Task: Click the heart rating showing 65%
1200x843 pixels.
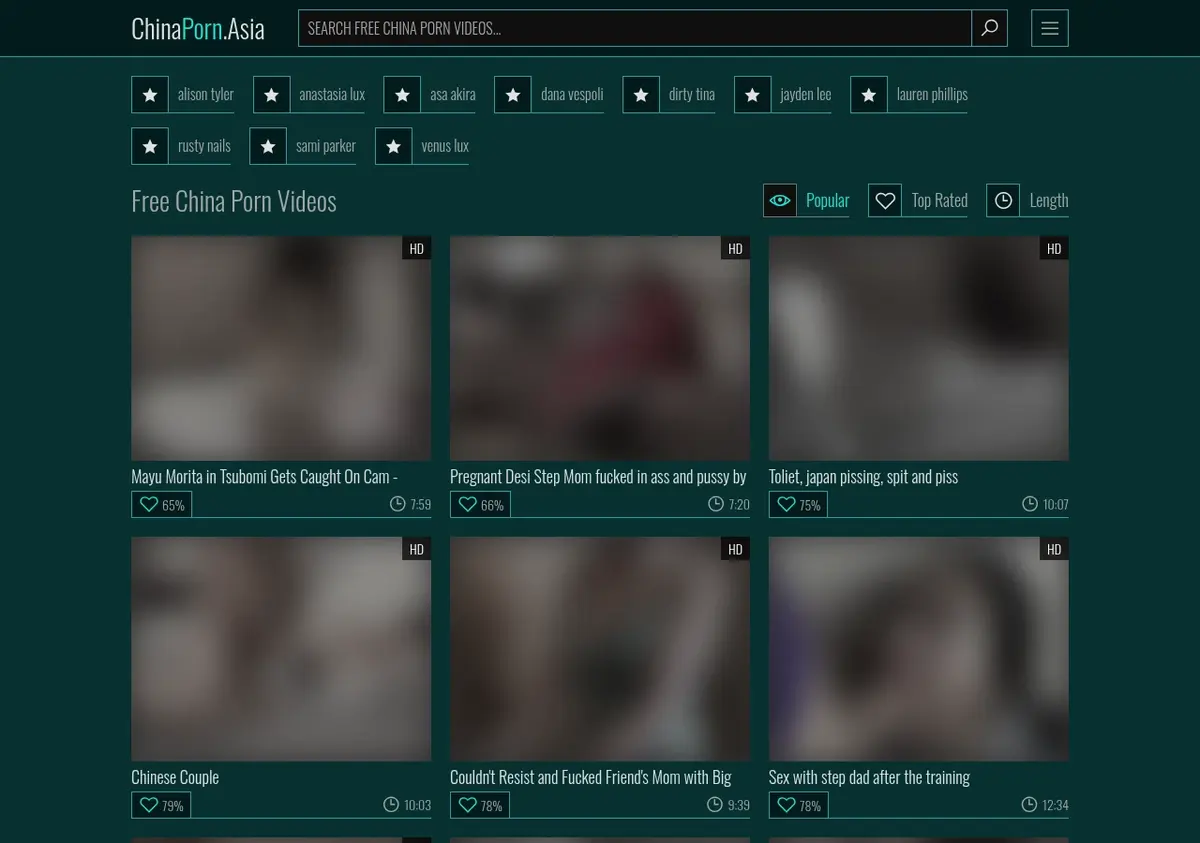Action: (x=161, y=504)
